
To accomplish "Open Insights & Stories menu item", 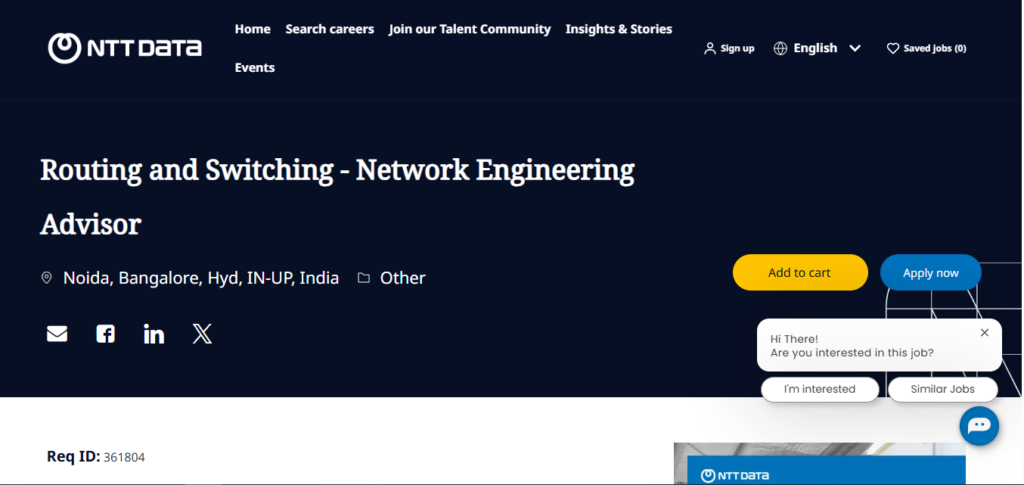I will 618,29.
